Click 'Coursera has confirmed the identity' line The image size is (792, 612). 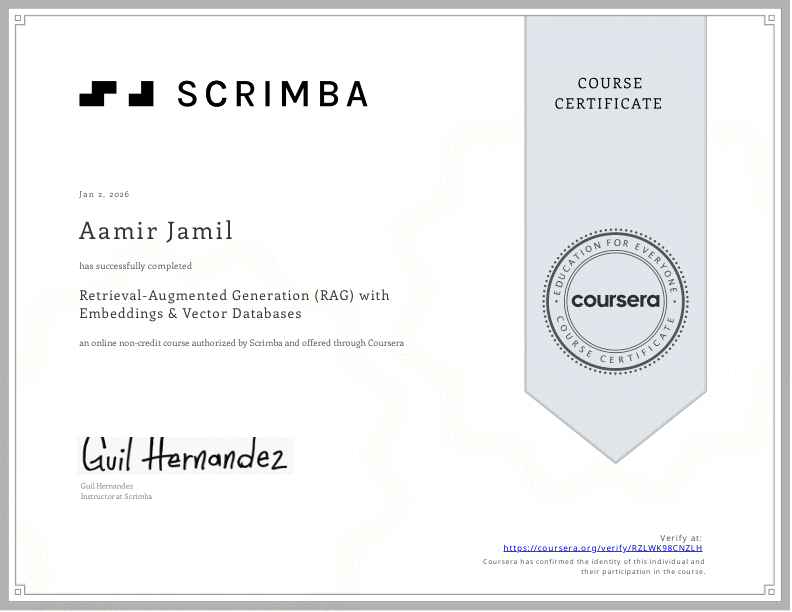coord(593,562)
